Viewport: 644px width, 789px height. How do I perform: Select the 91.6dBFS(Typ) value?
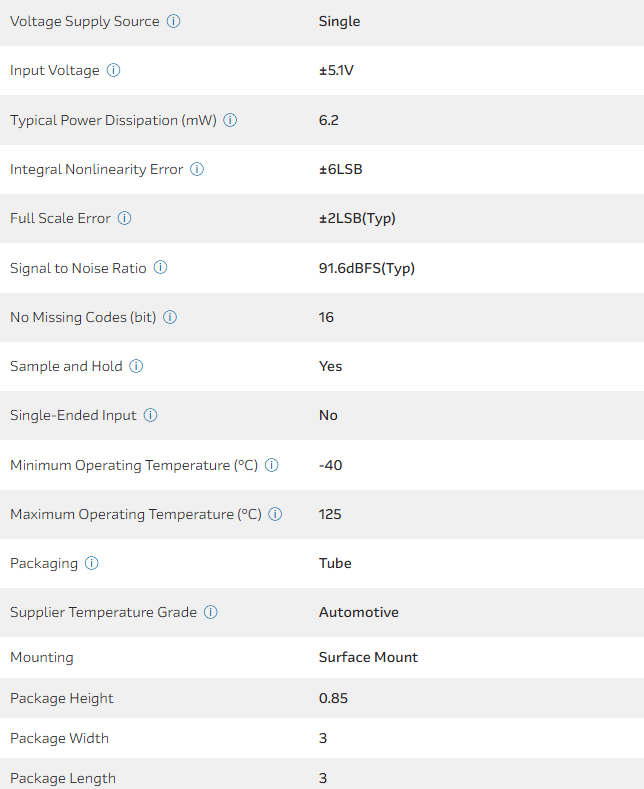tap(366, 268)
